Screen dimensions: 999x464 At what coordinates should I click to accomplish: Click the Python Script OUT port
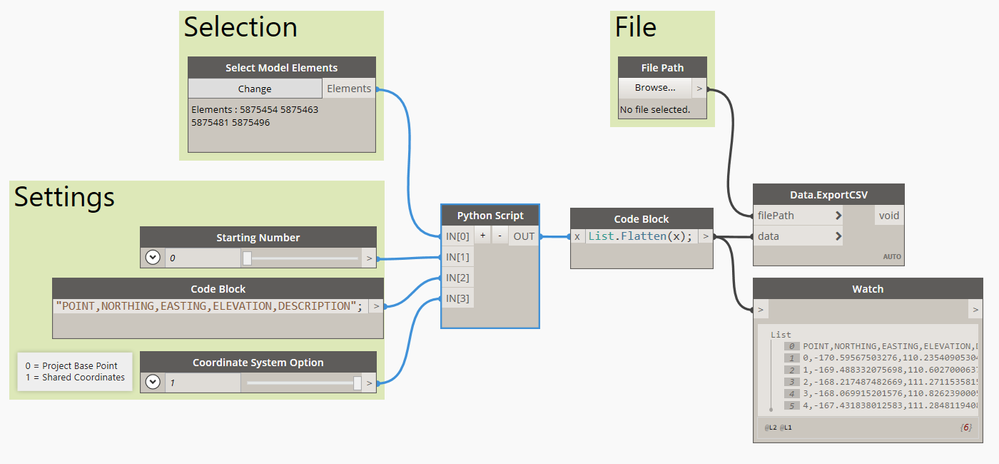tap(524, 236)
